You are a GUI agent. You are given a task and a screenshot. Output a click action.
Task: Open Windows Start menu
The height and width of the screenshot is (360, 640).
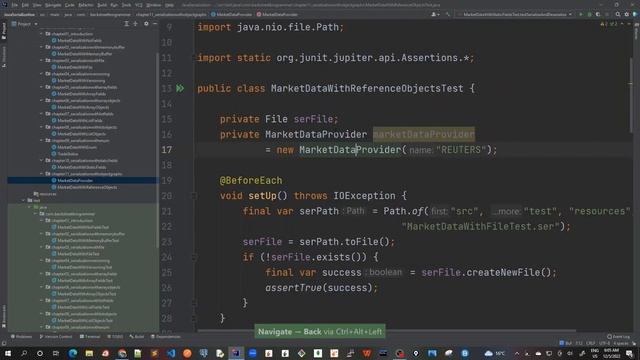(x=8, y=353)
